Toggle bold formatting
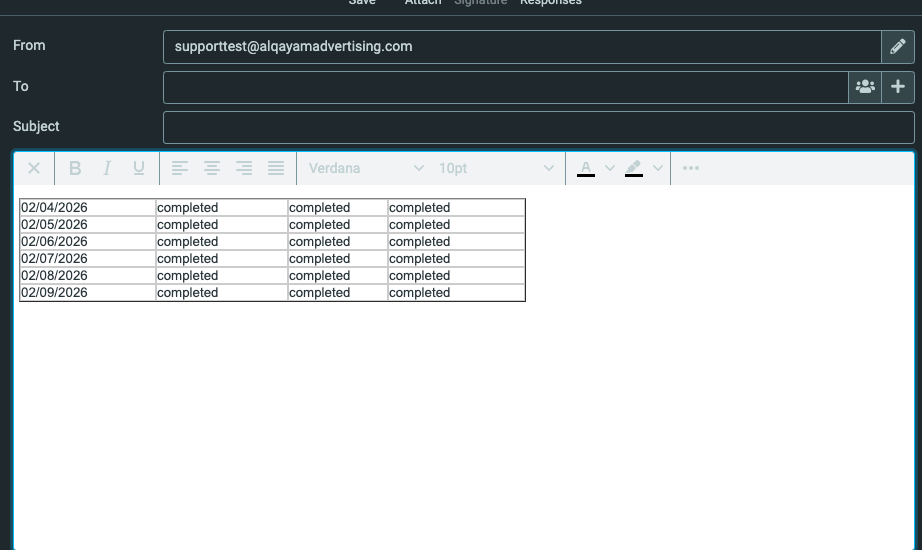922x550 pixels. click(75, 168)
